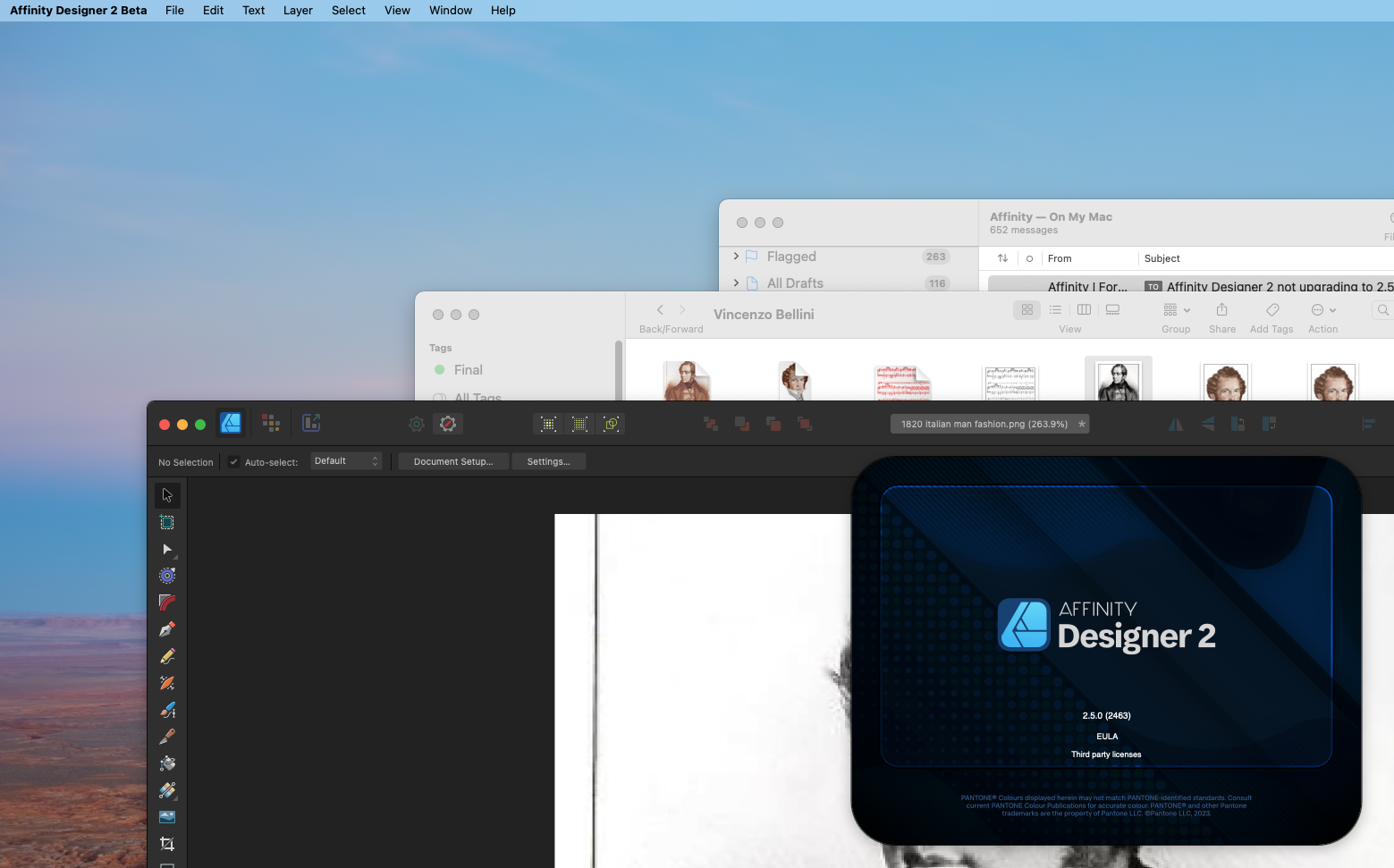Select the Artboard tool
The height and width of the screenshot is (868, 1394).
[x=166, y=522]
